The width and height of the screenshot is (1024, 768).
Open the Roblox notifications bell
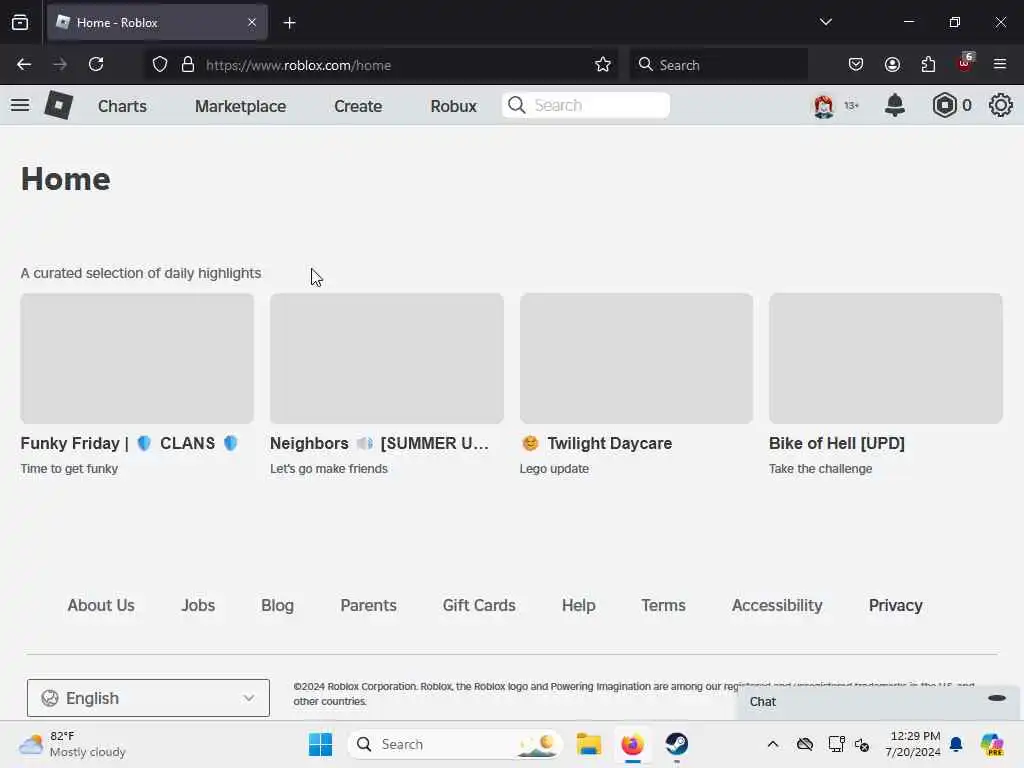895,105
